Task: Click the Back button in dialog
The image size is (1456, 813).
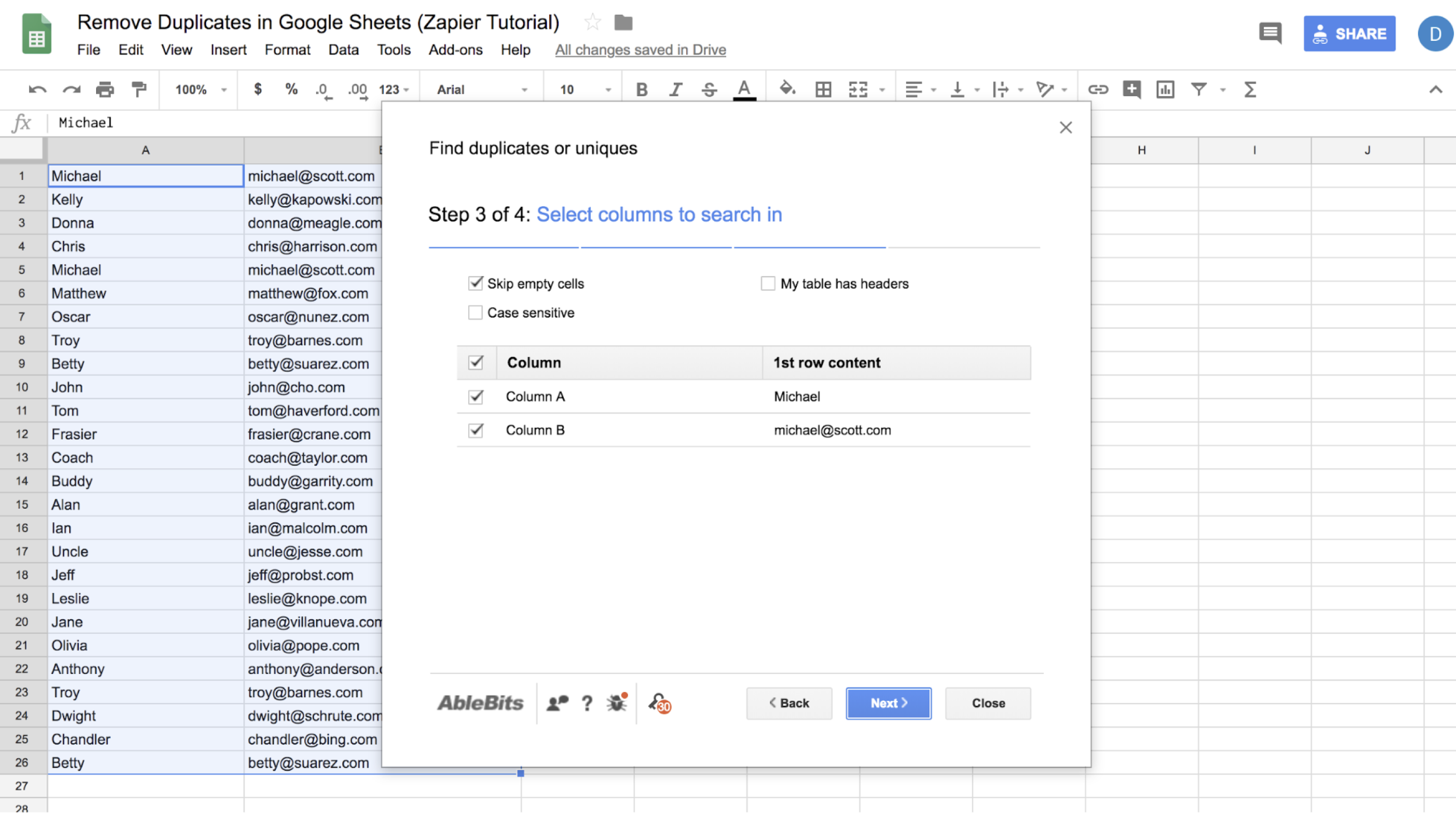Action: coord(789,703)
